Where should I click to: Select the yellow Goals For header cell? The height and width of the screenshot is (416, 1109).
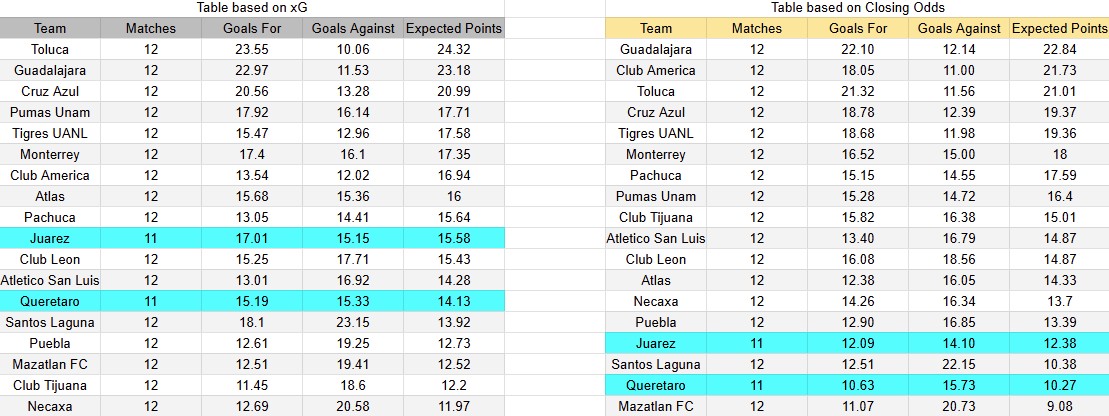pyautogui.click(x=858, y=28)
